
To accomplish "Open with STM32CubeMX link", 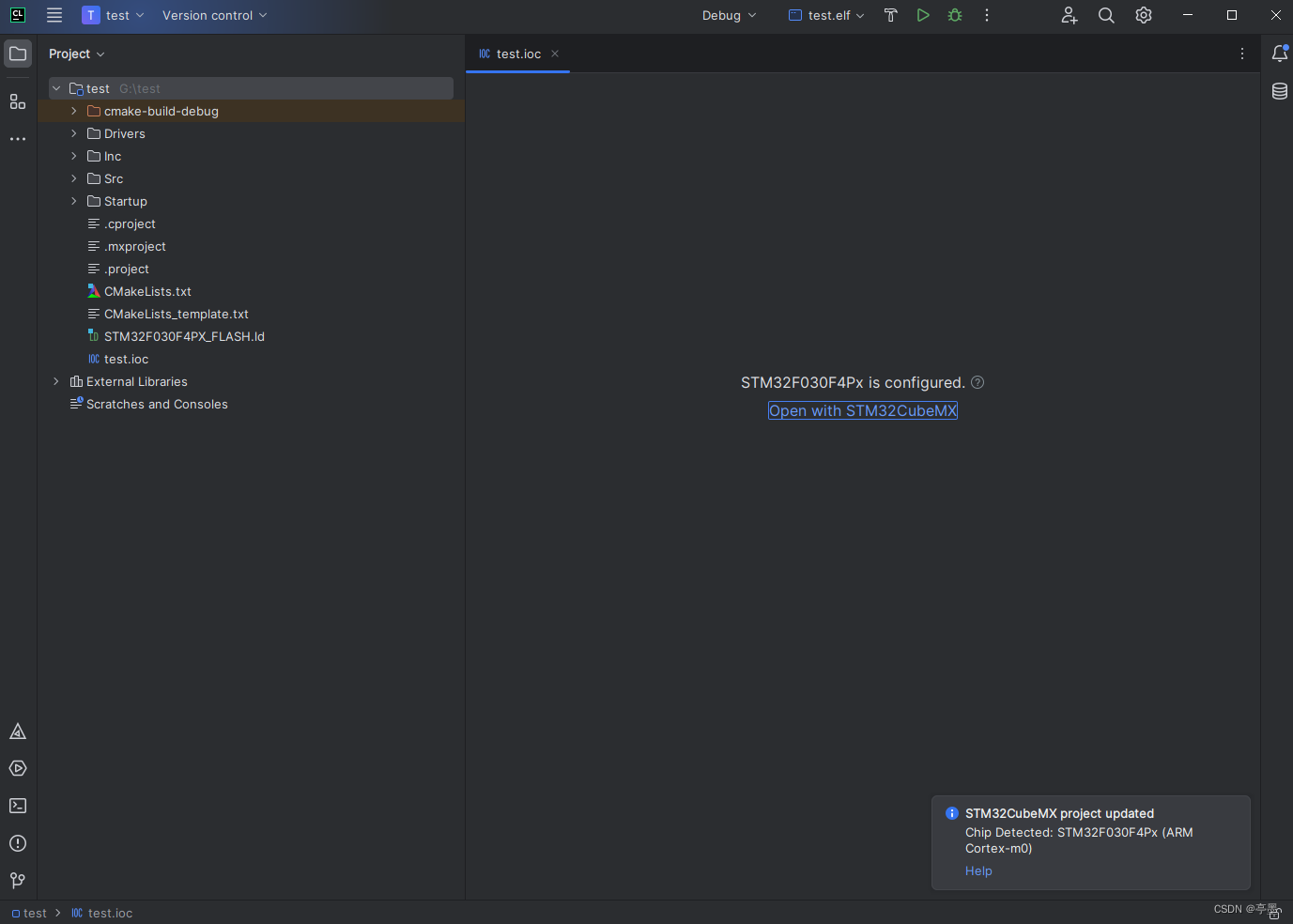I will click(862, 410).
